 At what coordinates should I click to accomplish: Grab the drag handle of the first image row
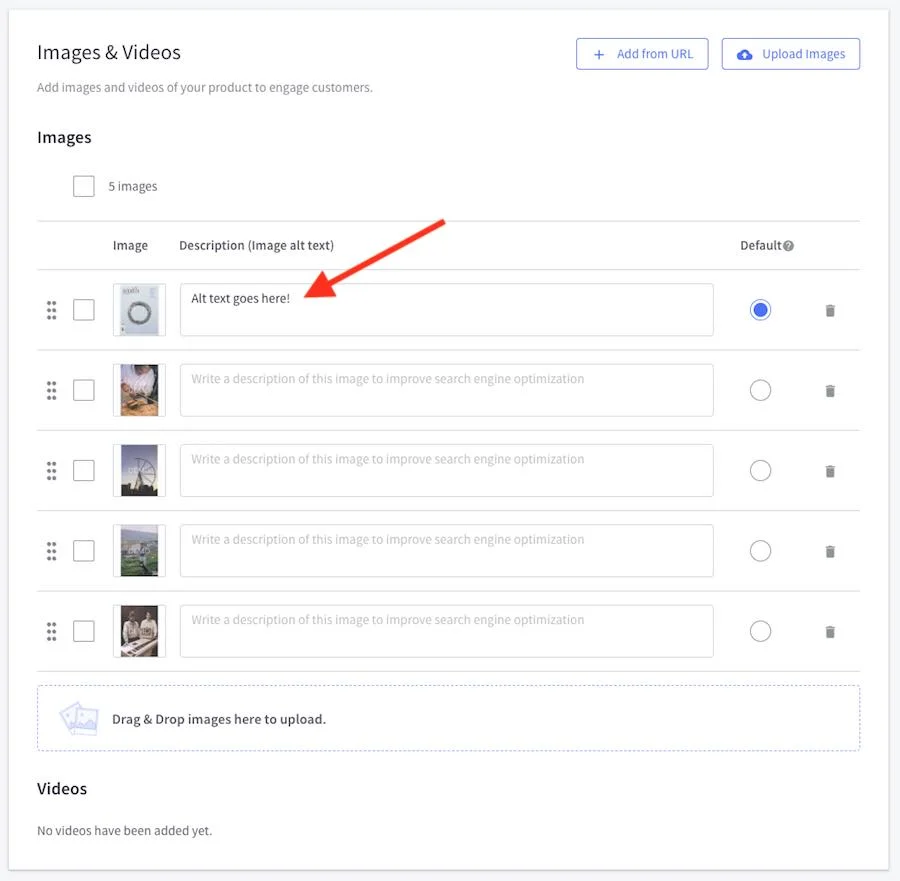52,310
